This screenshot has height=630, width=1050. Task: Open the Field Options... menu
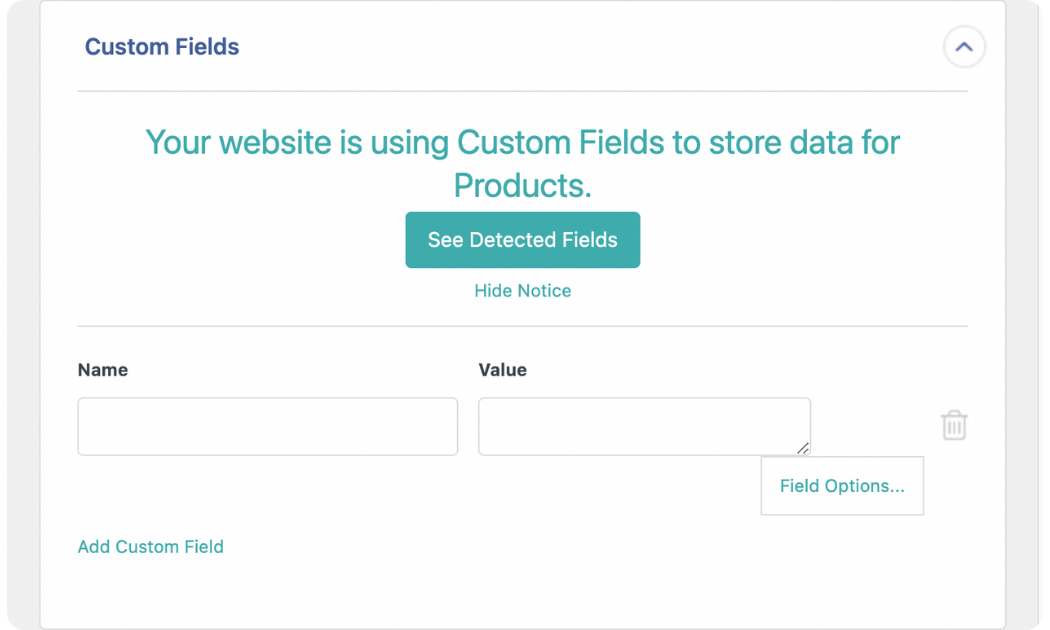click(x=842, y=486)
